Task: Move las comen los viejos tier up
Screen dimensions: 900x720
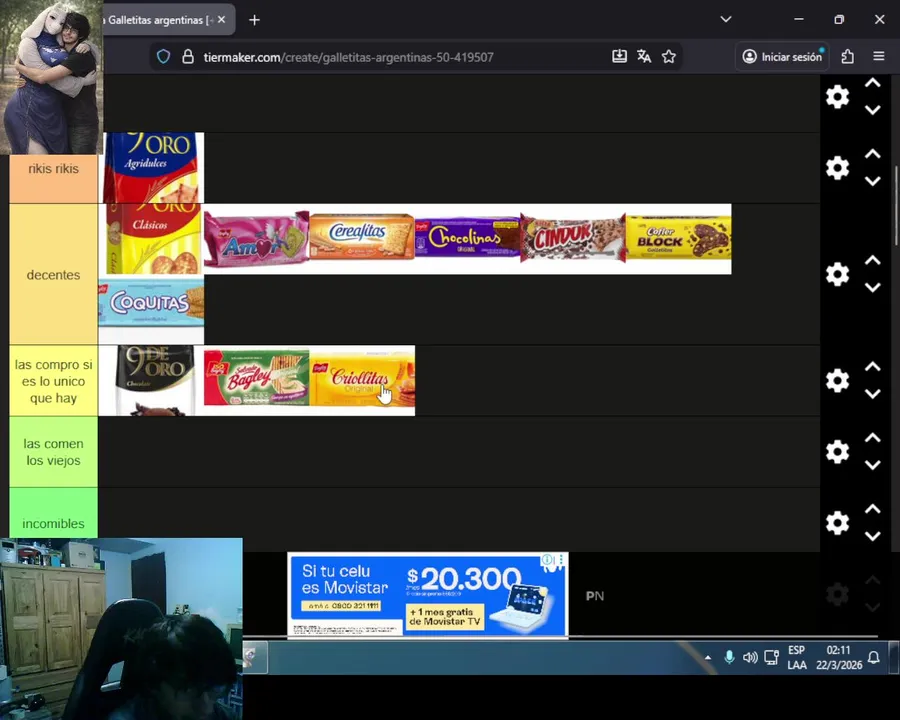Action: pos(872,438)
